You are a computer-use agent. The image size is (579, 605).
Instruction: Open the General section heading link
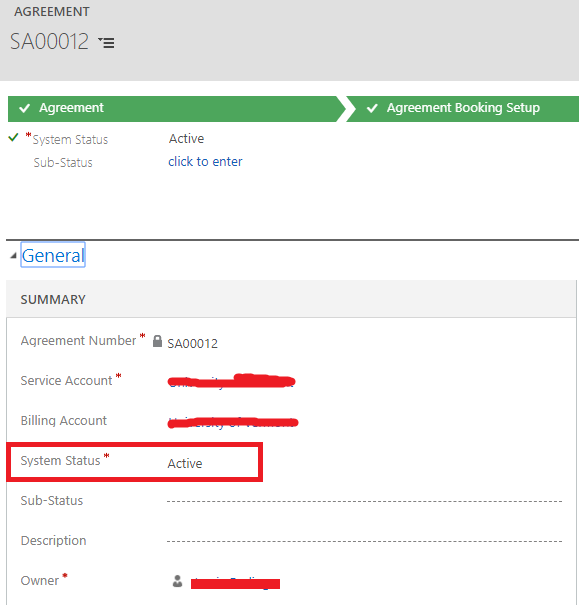(x=53, y=255)
